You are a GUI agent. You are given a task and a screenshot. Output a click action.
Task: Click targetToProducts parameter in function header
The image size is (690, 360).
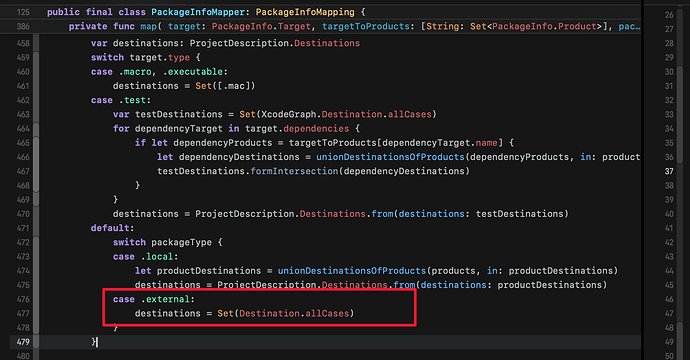(366, 26)
